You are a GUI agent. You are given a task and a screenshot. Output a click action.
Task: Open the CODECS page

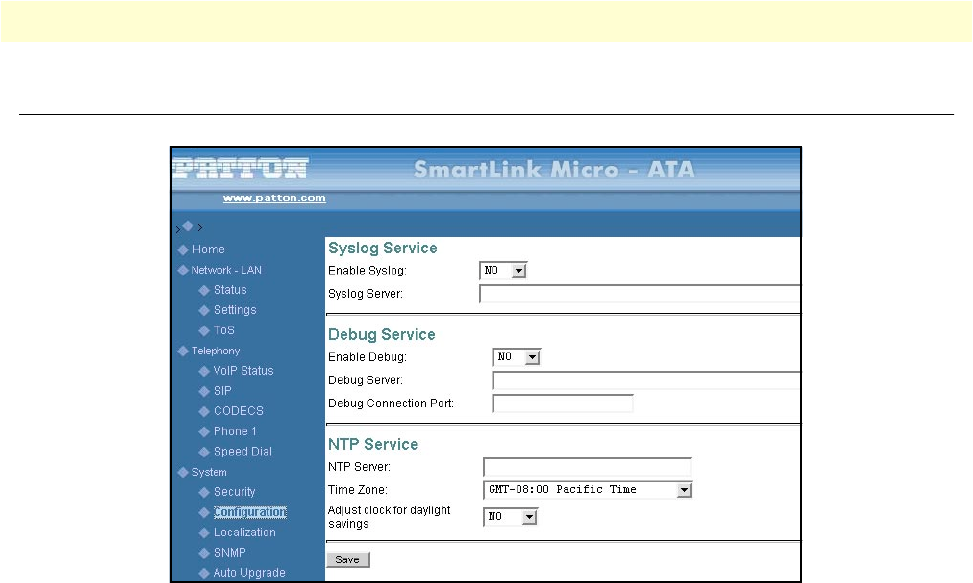(239, 411)
